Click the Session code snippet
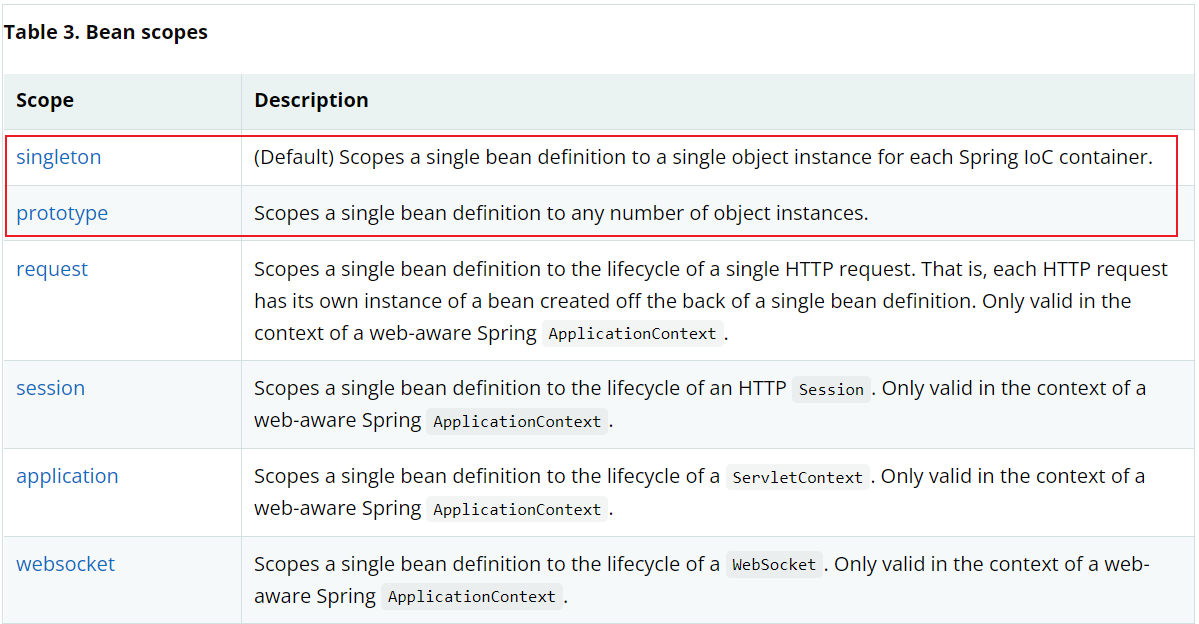This screenshot has width=1199, height=624. tap(831, 389)
